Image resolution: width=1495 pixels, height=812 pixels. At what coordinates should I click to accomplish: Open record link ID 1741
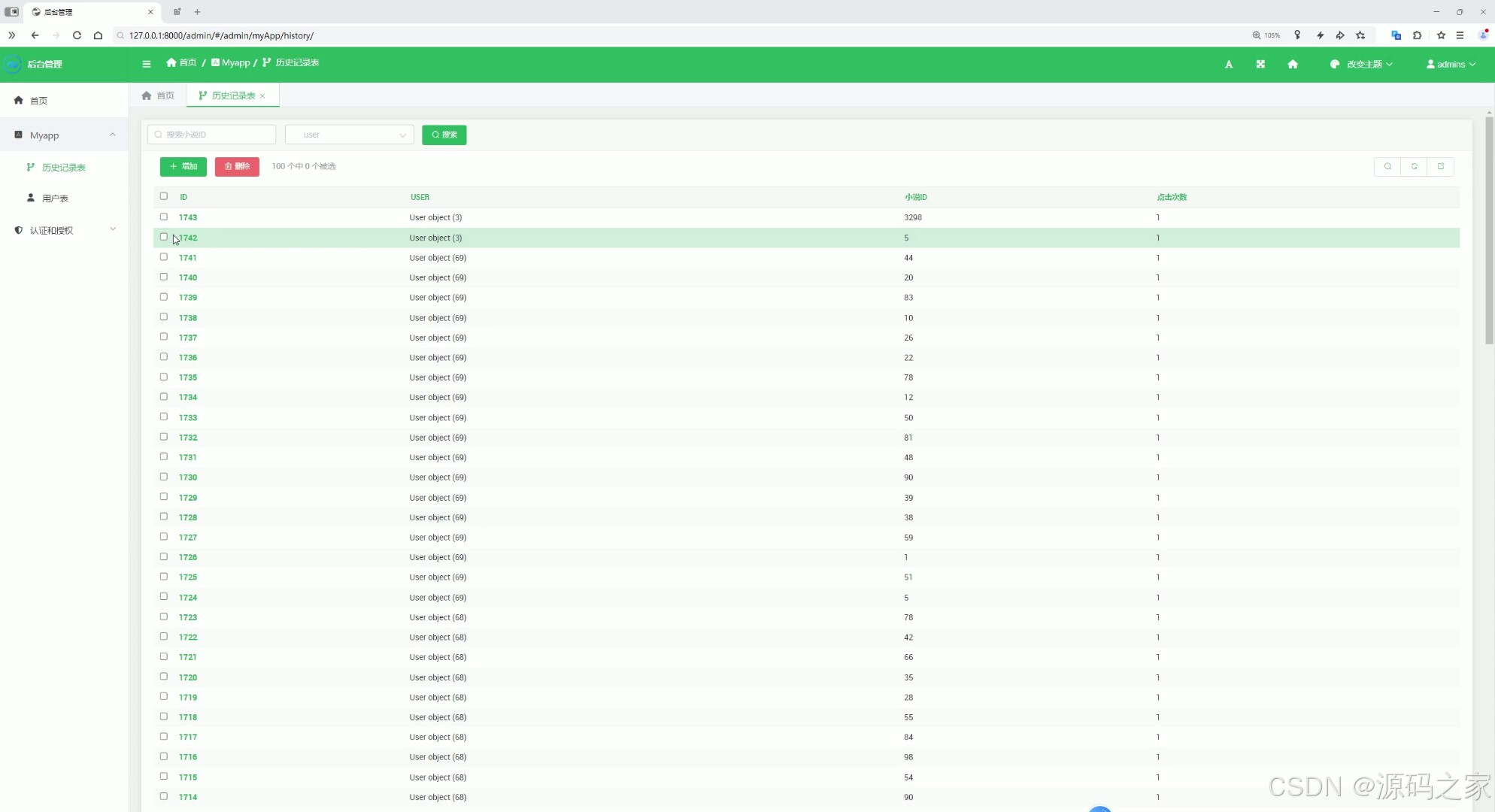188,258
